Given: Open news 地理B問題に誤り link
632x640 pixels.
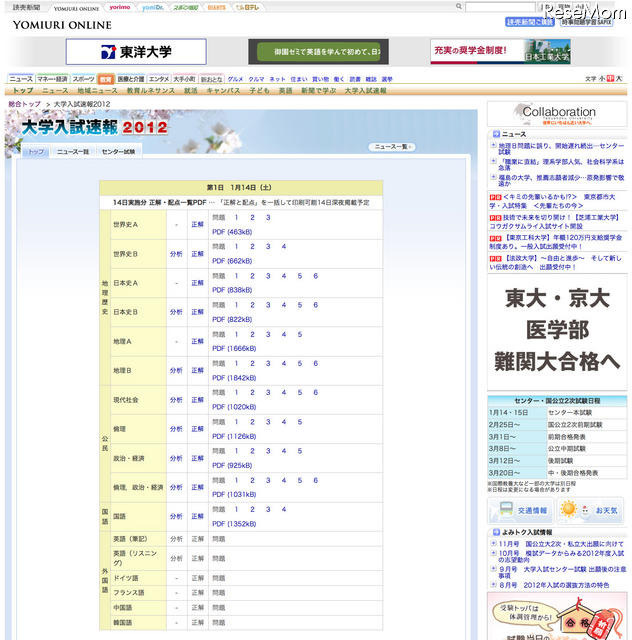Looking at the screenshot, I should click(561, 149).
